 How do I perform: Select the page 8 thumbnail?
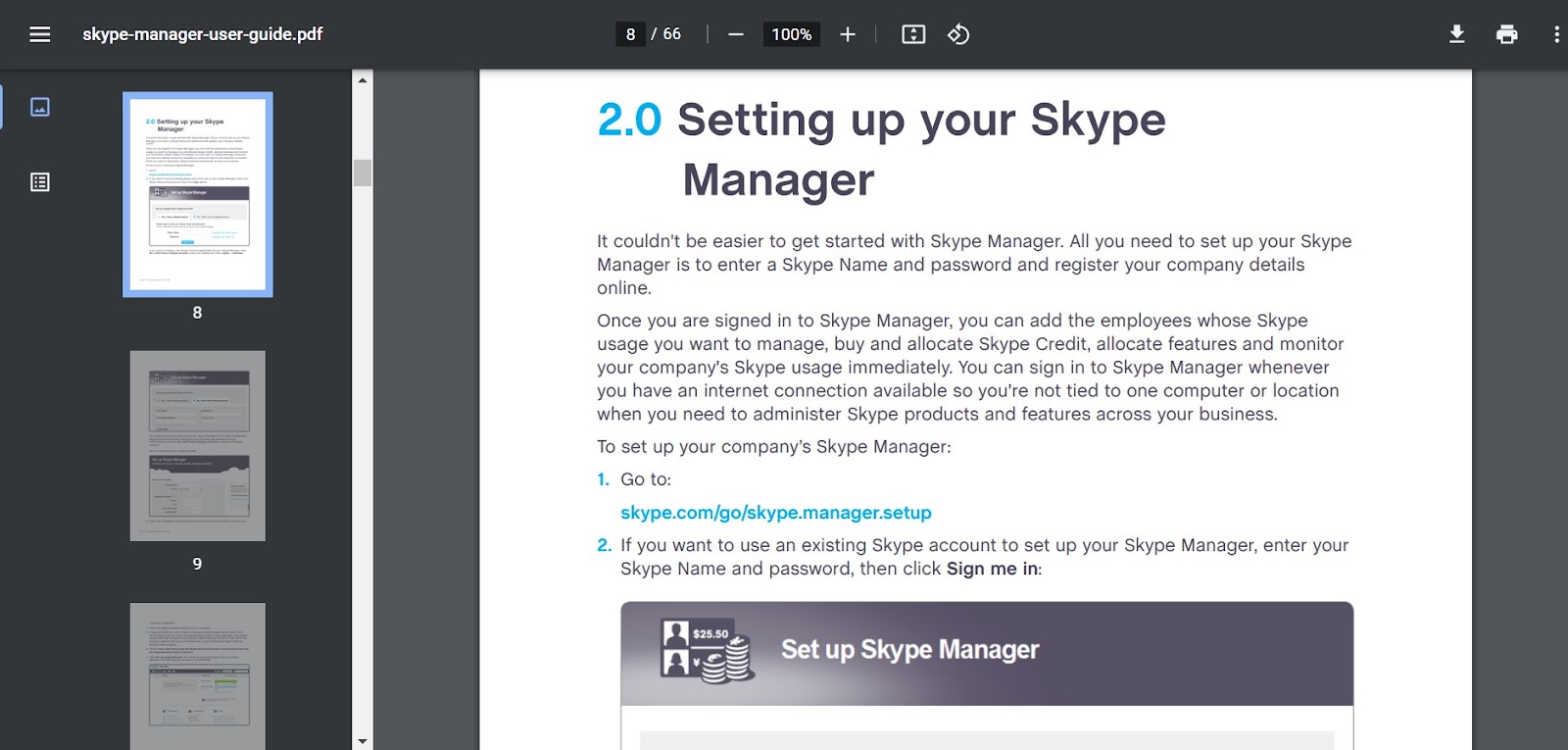198,194
